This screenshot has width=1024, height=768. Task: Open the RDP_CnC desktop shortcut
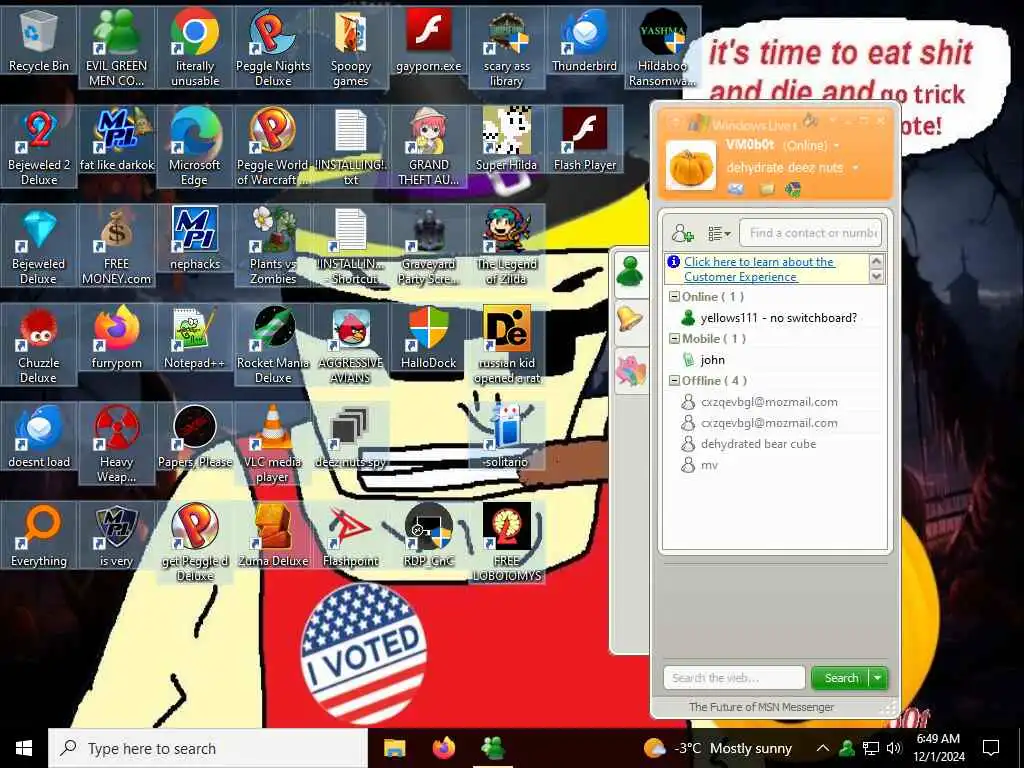(428, 536)
